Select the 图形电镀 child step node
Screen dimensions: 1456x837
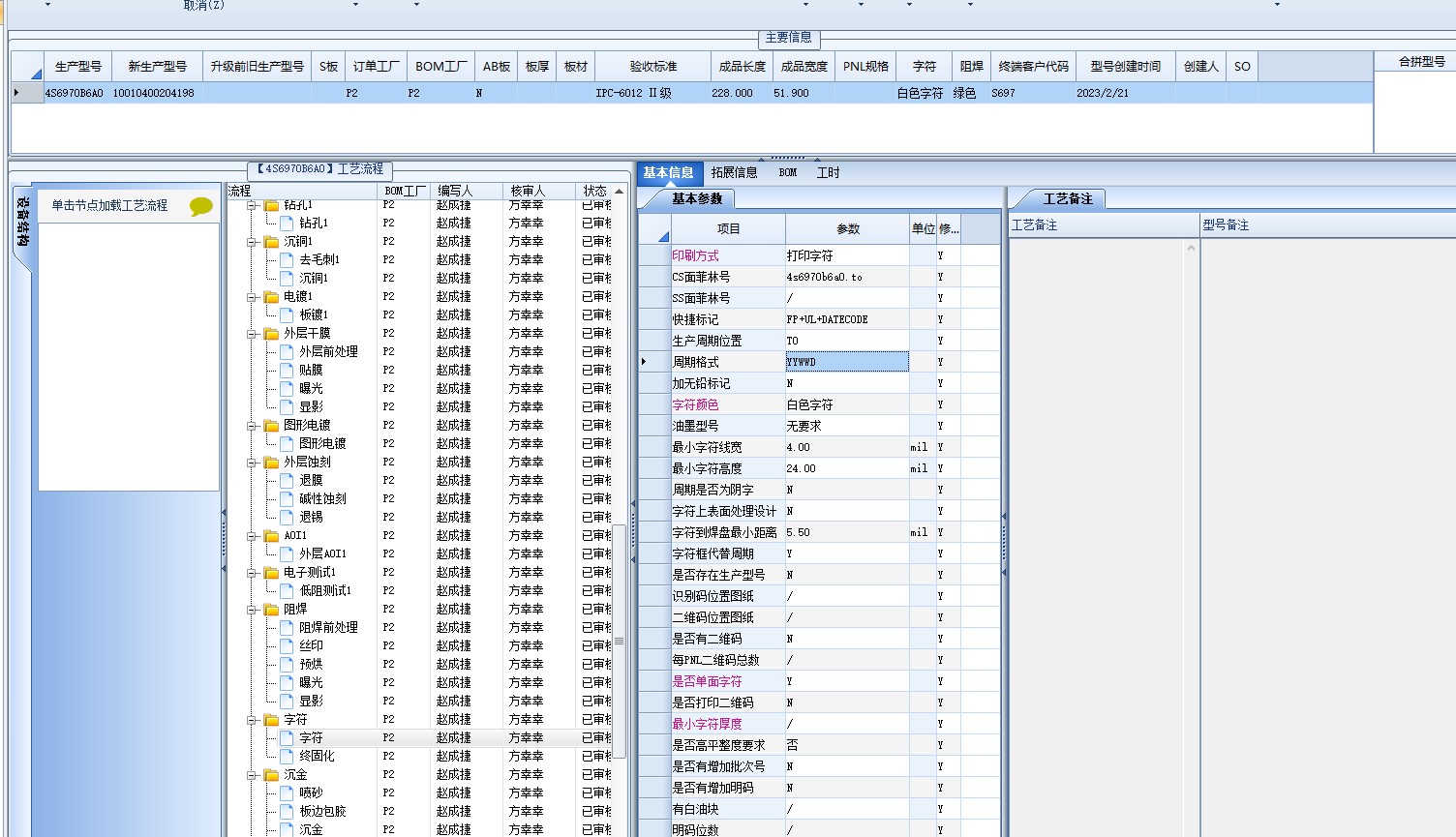(322, 443)
